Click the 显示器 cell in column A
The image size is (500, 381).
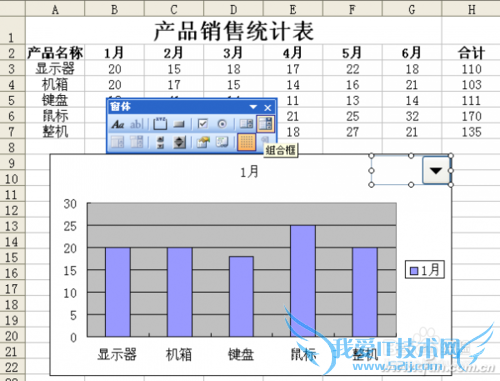(x=55, y=69)
